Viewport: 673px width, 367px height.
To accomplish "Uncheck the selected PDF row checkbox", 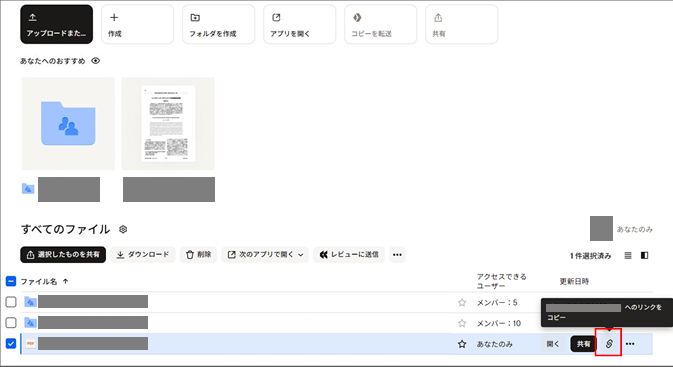I will pos(11,343).
